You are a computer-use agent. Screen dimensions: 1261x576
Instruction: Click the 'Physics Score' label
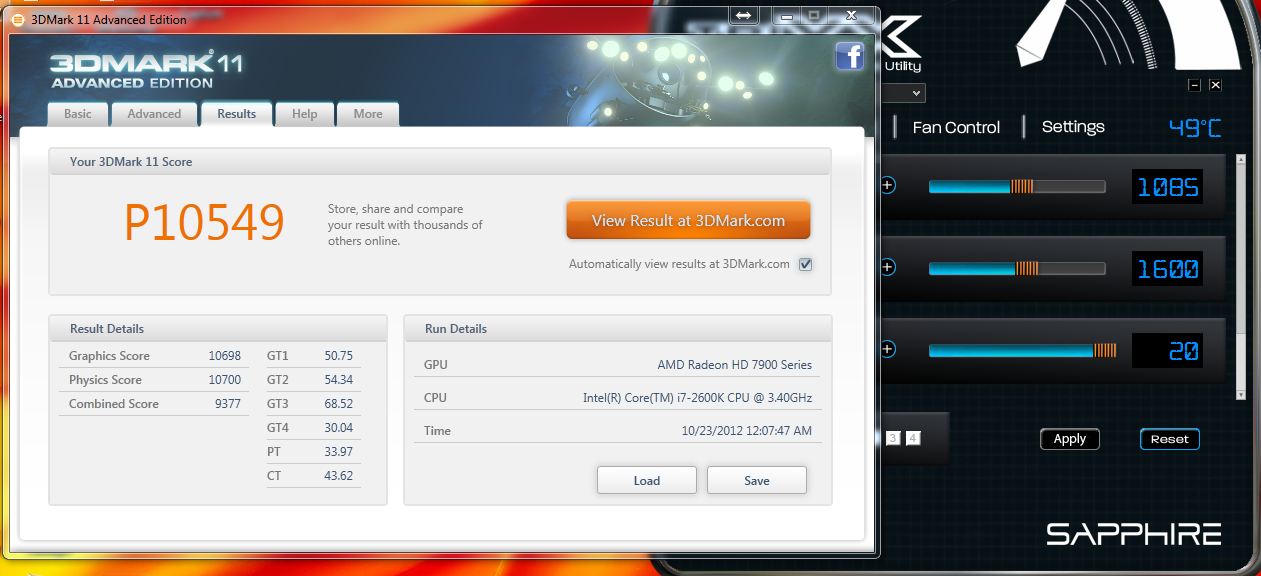105,380
